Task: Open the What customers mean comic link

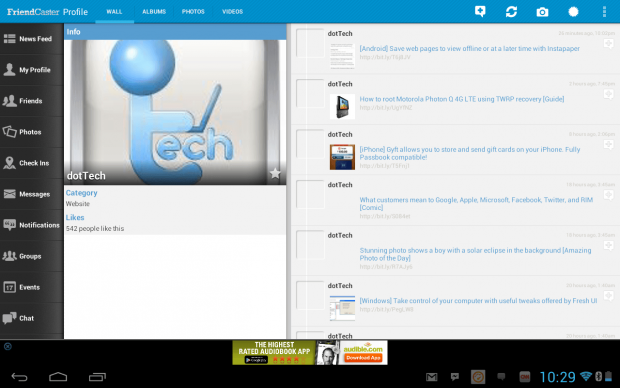Action: (x=476, y=204)
